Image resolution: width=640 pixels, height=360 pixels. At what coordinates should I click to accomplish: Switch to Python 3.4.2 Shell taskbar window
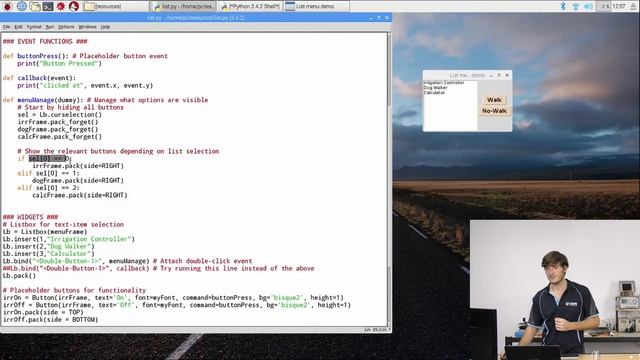(250, 6)
